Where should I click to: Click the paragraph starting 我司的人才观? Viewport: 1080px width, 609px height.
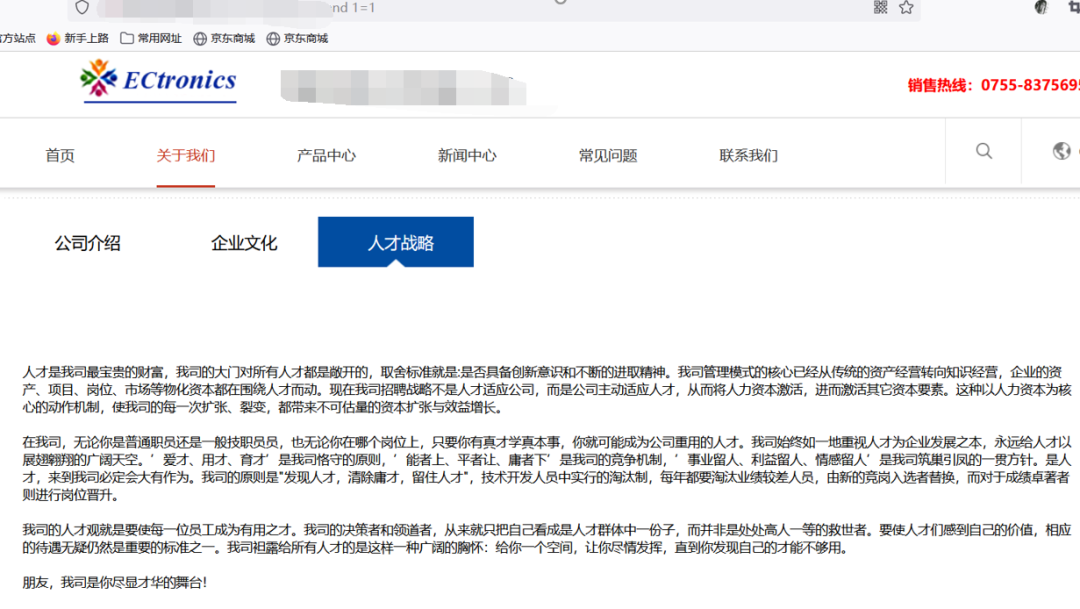(547, 539)
